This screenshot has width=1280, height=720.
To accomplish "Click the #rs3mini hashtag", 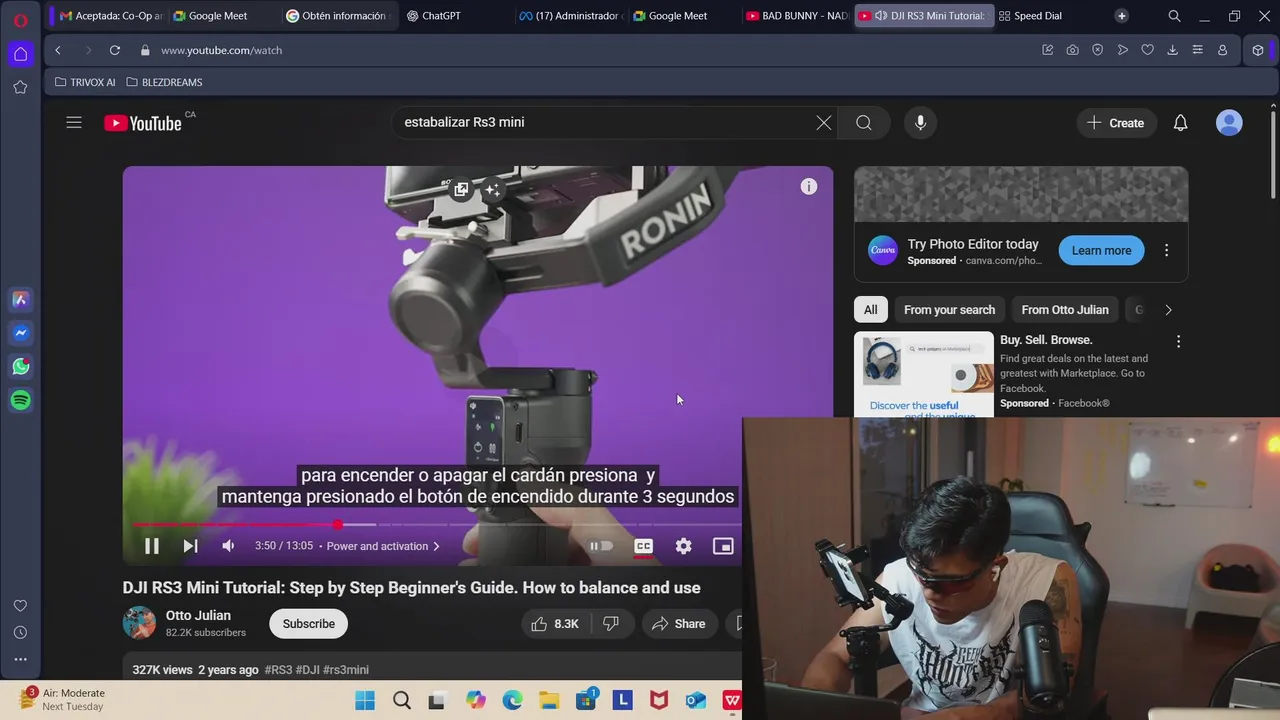I will click(346, 670).
